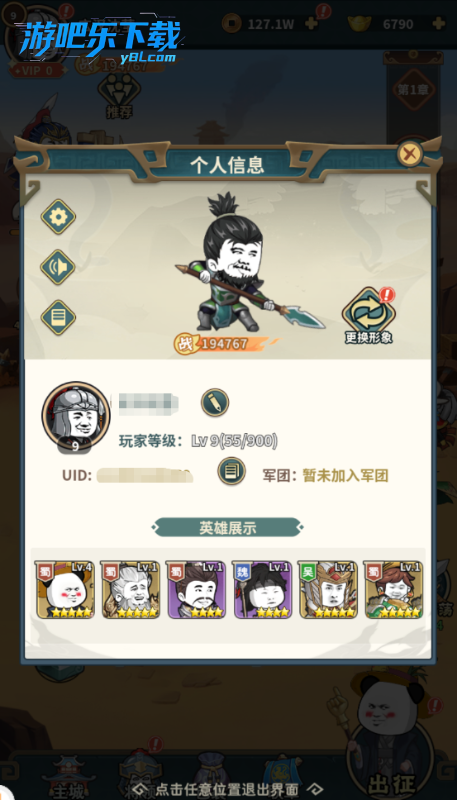Image resolution: width=457 pixels, height=800 pixels.
Task: Copy UID using icon beside UID
Action: (x=232, y=470)
